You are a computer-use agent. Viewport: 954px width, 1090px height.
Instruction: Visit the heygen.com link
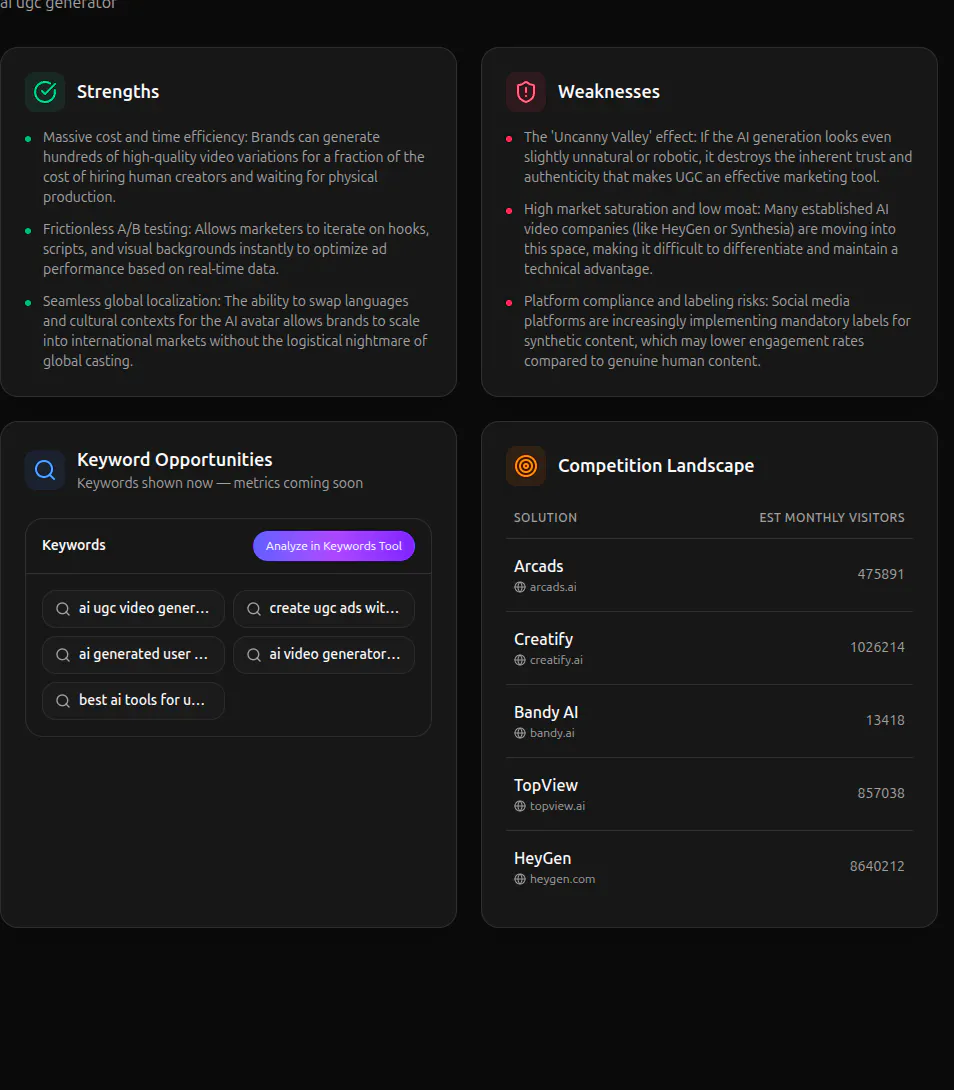click(562, 879)
